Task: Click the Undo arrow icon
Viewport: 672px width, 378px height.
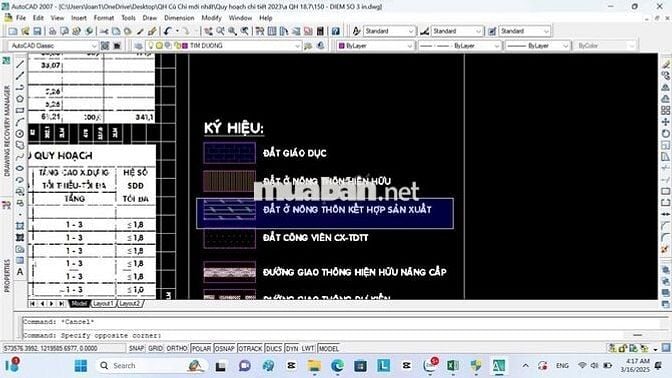Action: (x=168, y=31)
